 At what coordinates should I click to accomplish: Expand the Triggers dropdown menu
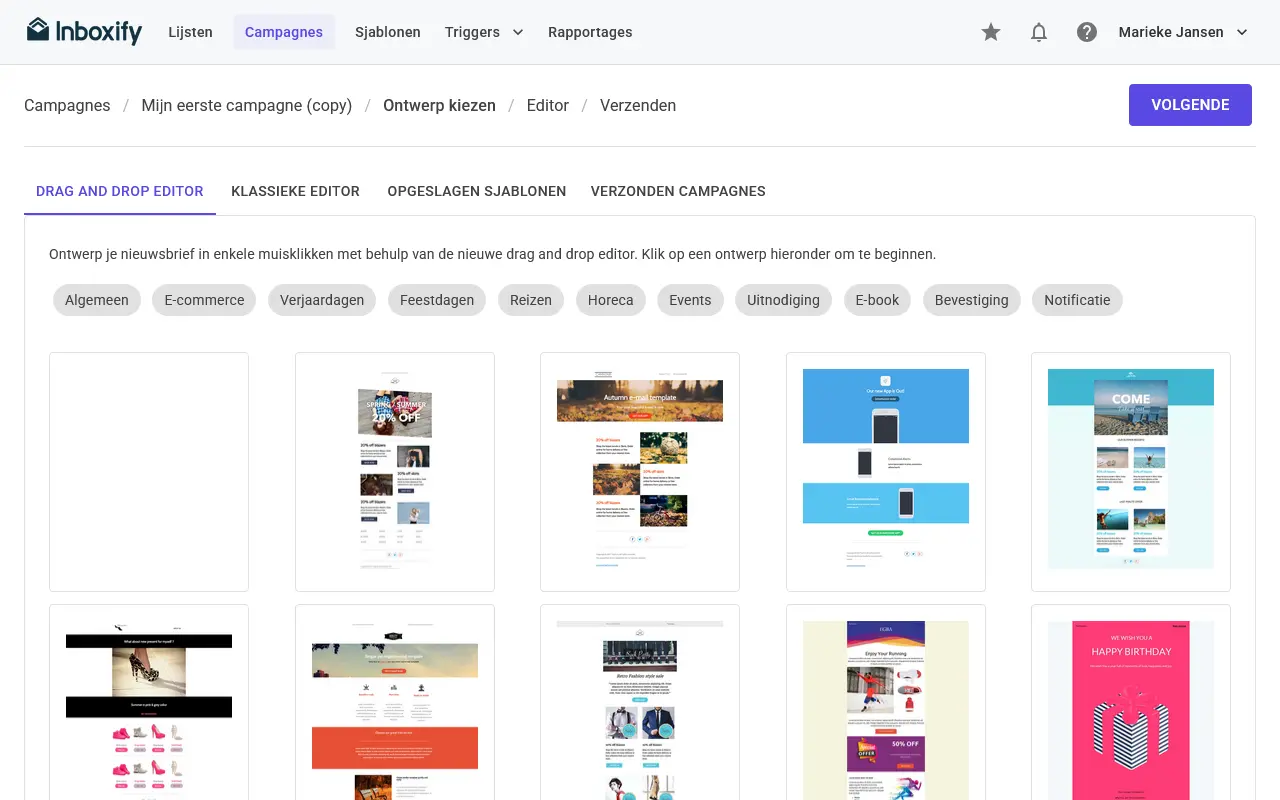[x=484, y=32]
